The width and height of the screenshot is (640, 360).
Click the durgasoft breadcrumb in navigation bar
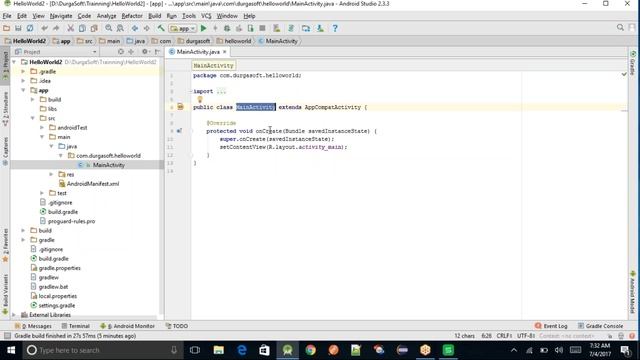pos(194,41)
